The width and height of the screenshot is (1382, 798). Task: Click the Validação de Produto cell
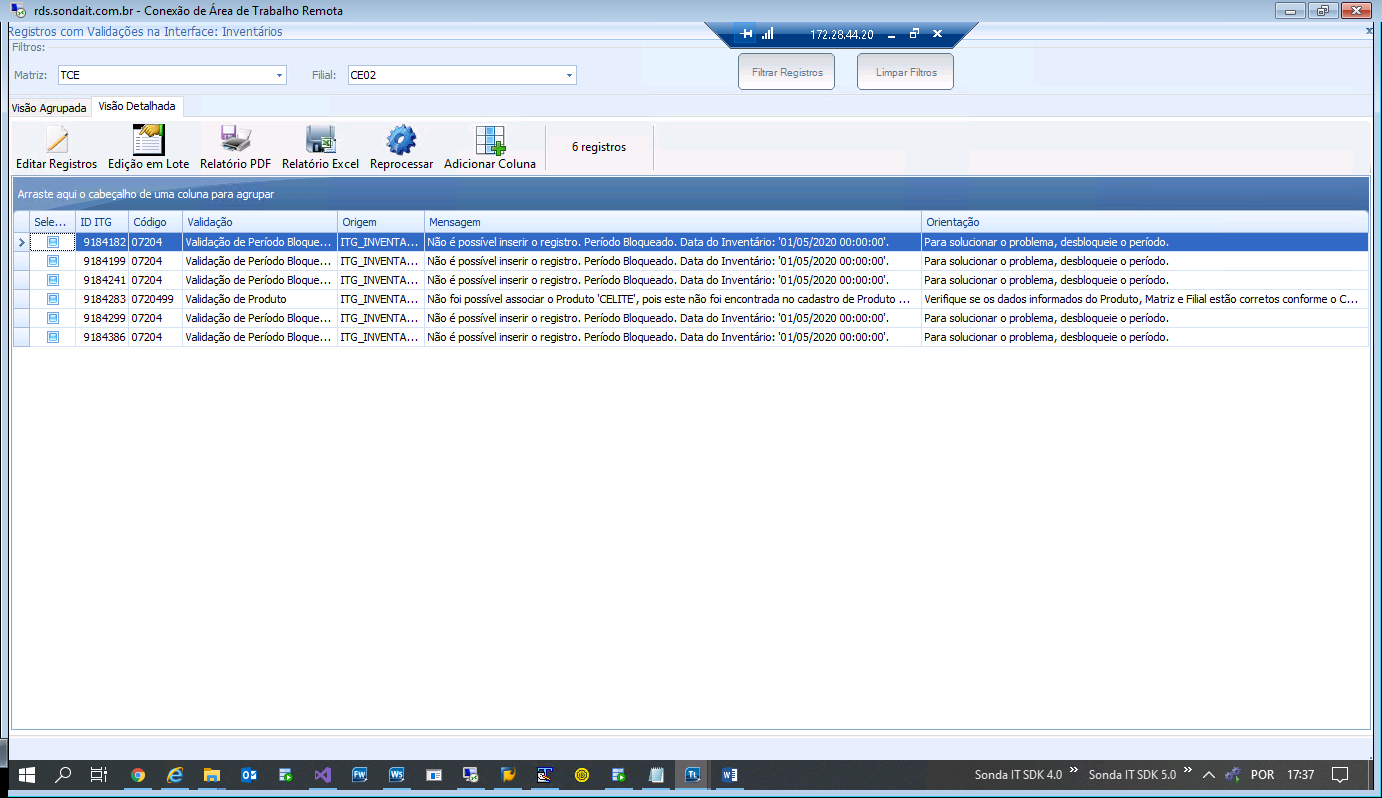[x=260, y=299]
